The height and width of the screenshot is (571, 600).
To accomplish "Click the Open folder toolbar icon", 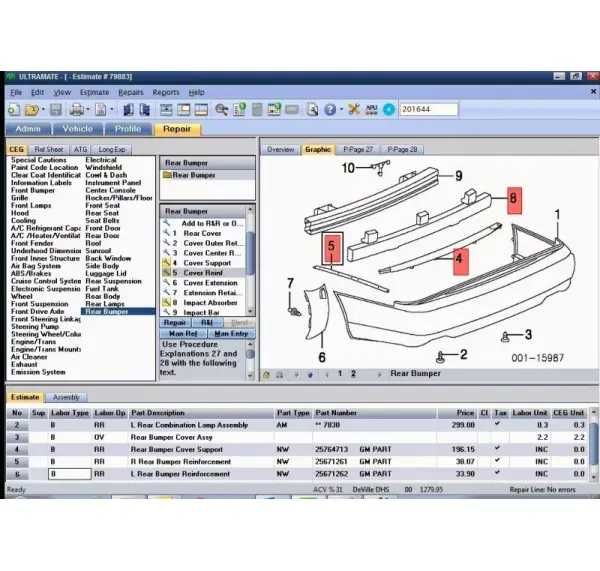I will click(x=32, y=110).
